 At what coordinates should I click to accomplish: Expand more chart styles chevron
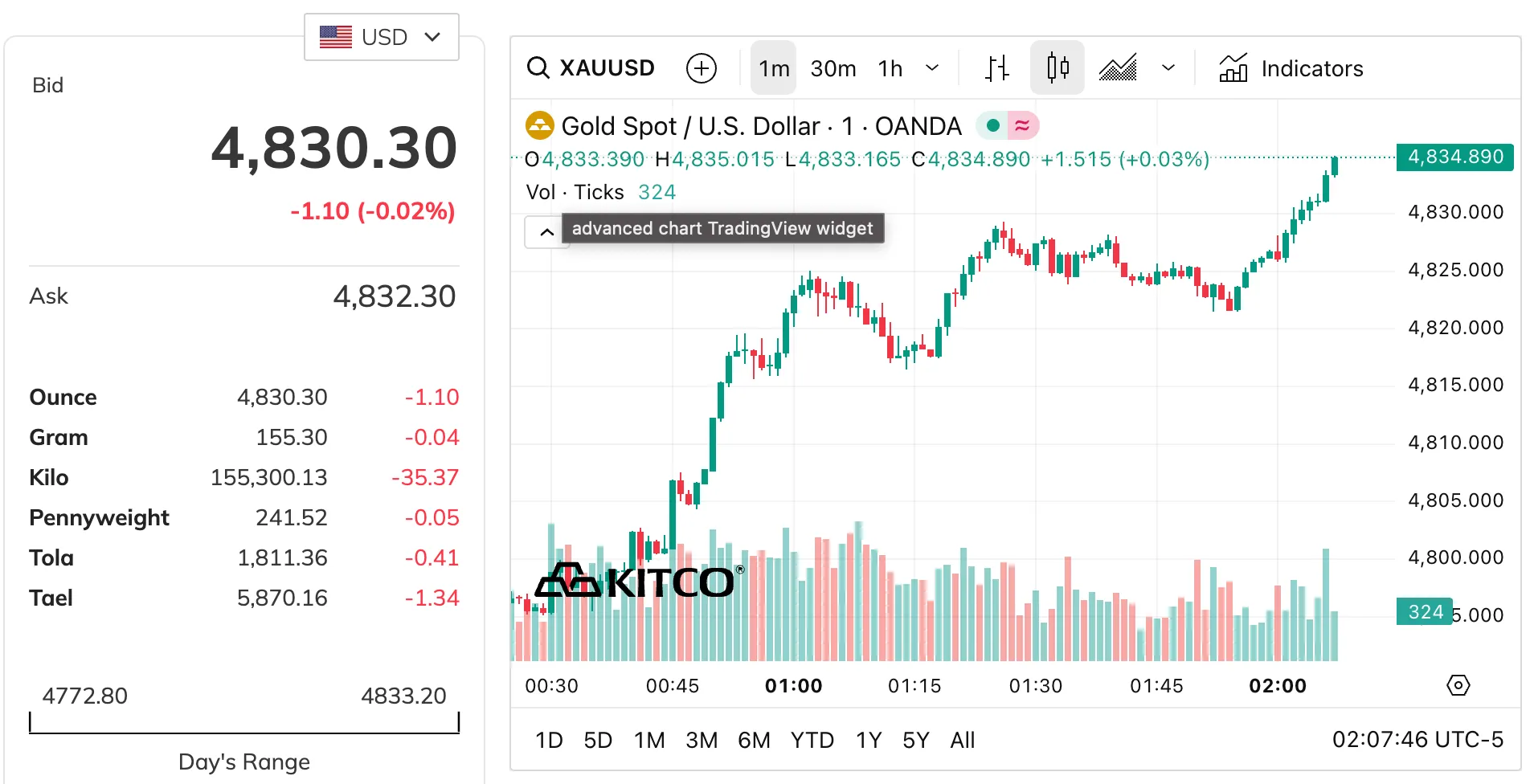click(1168, 68)
